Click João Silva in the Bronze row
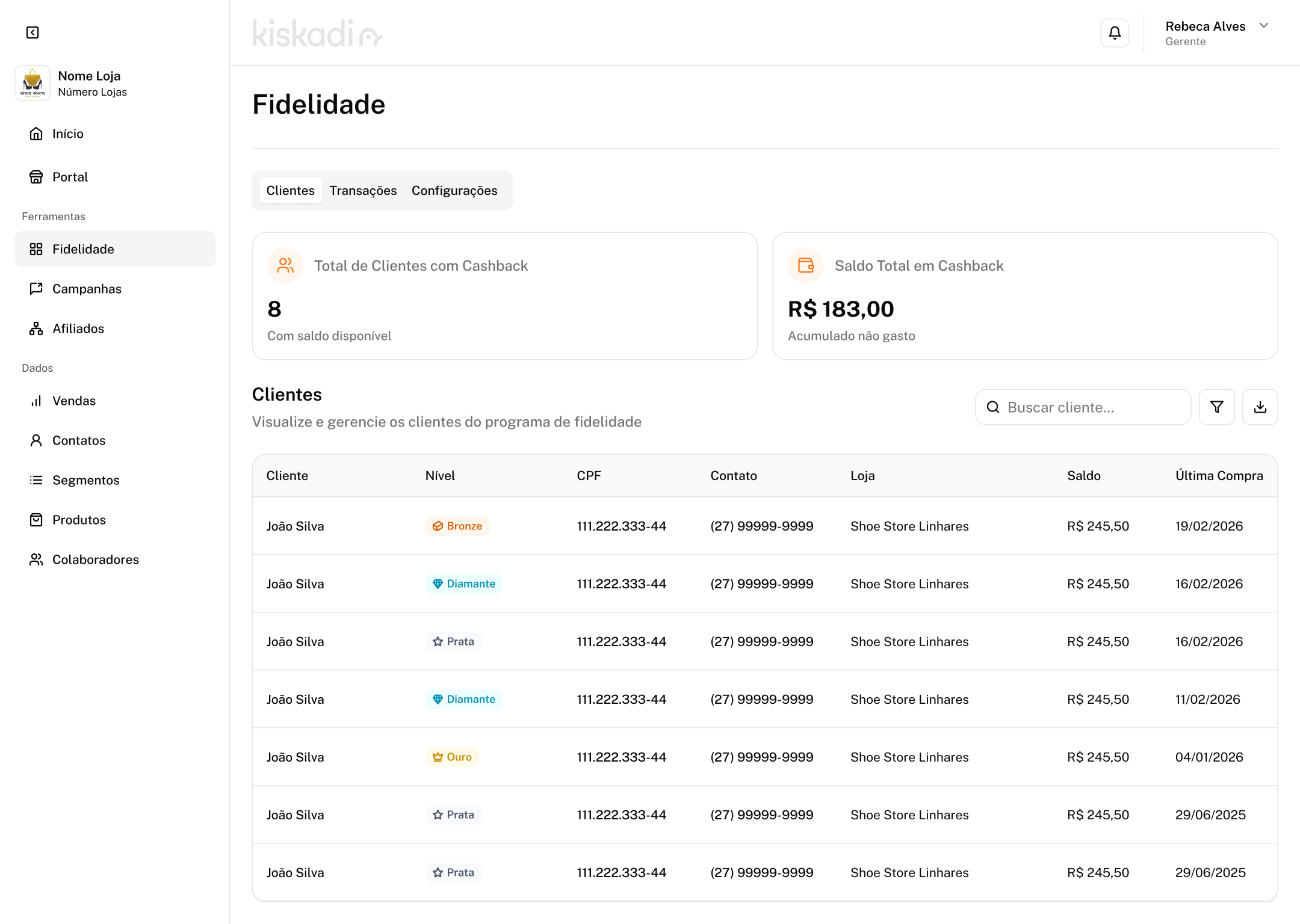 pos(295,526)
